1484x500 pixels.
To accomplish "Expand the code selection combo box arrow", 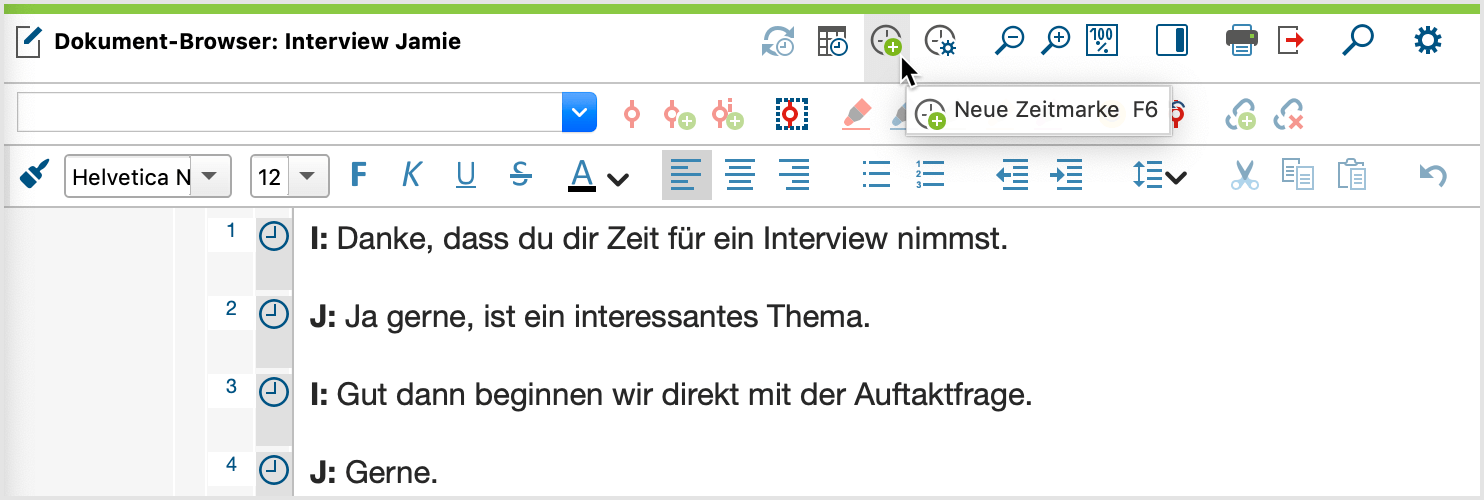I will tap(579, 113).
